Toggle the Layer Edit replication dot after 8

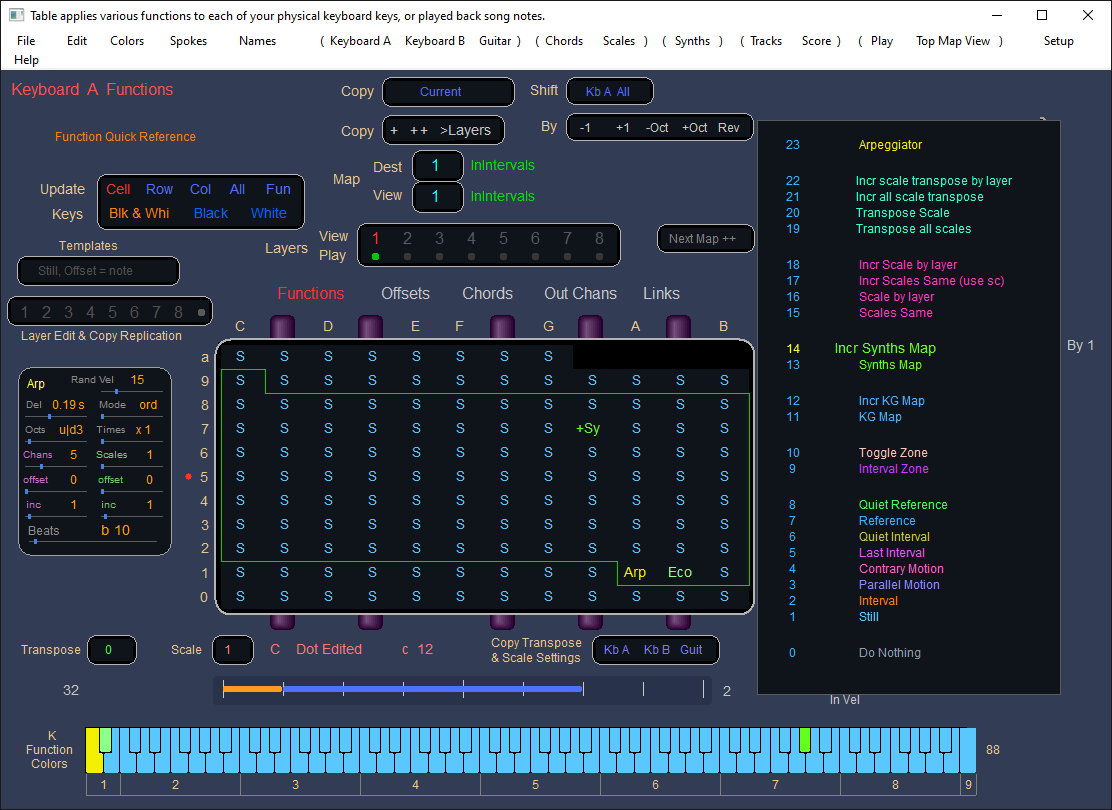[x=201, y=312]
